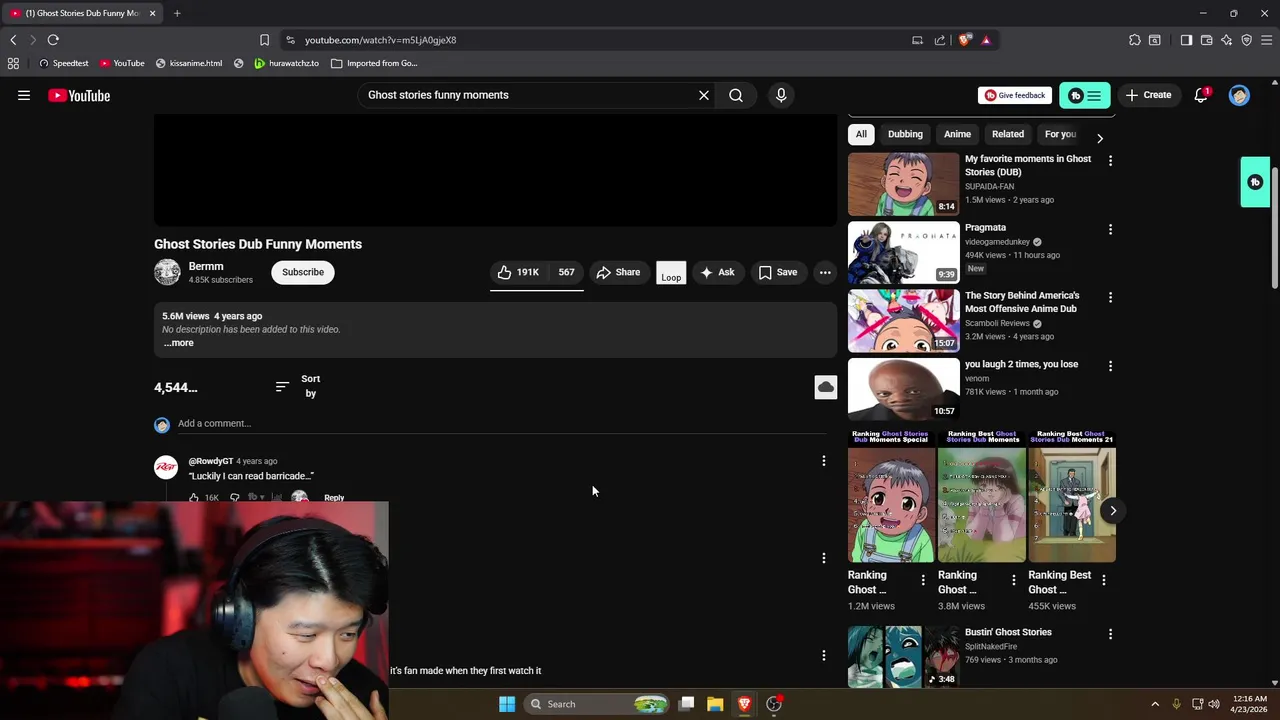Like the video with 191K likes
Screen dimensions: 1280x720
coord(518,272)
